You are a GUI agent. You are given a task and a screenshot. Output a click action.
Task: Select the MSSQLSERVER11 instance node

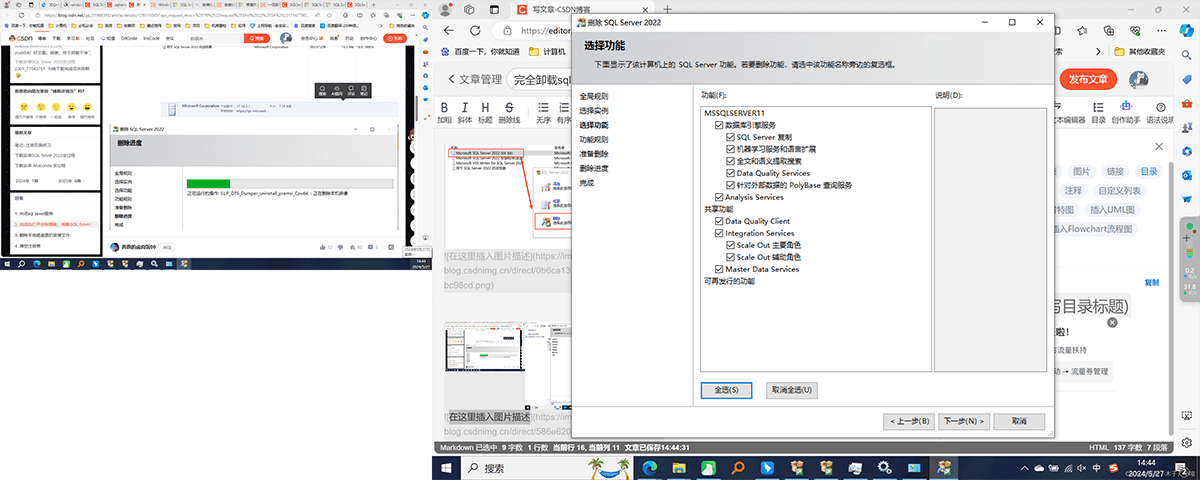coord(734,113)
